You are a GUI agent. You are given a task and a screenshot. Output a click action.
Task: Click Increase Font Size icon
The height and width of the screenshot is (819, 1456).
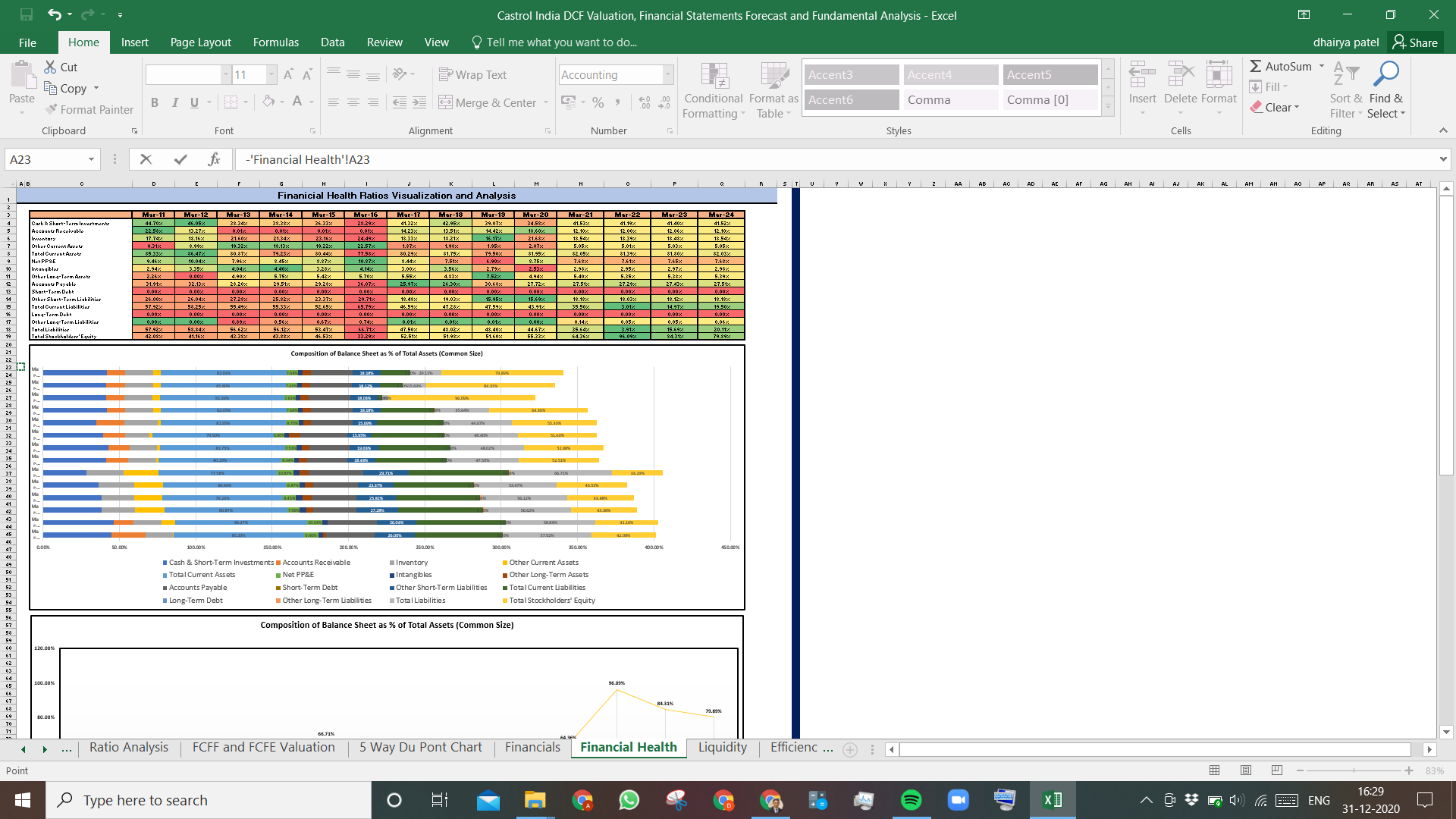(x=288, y=74)
